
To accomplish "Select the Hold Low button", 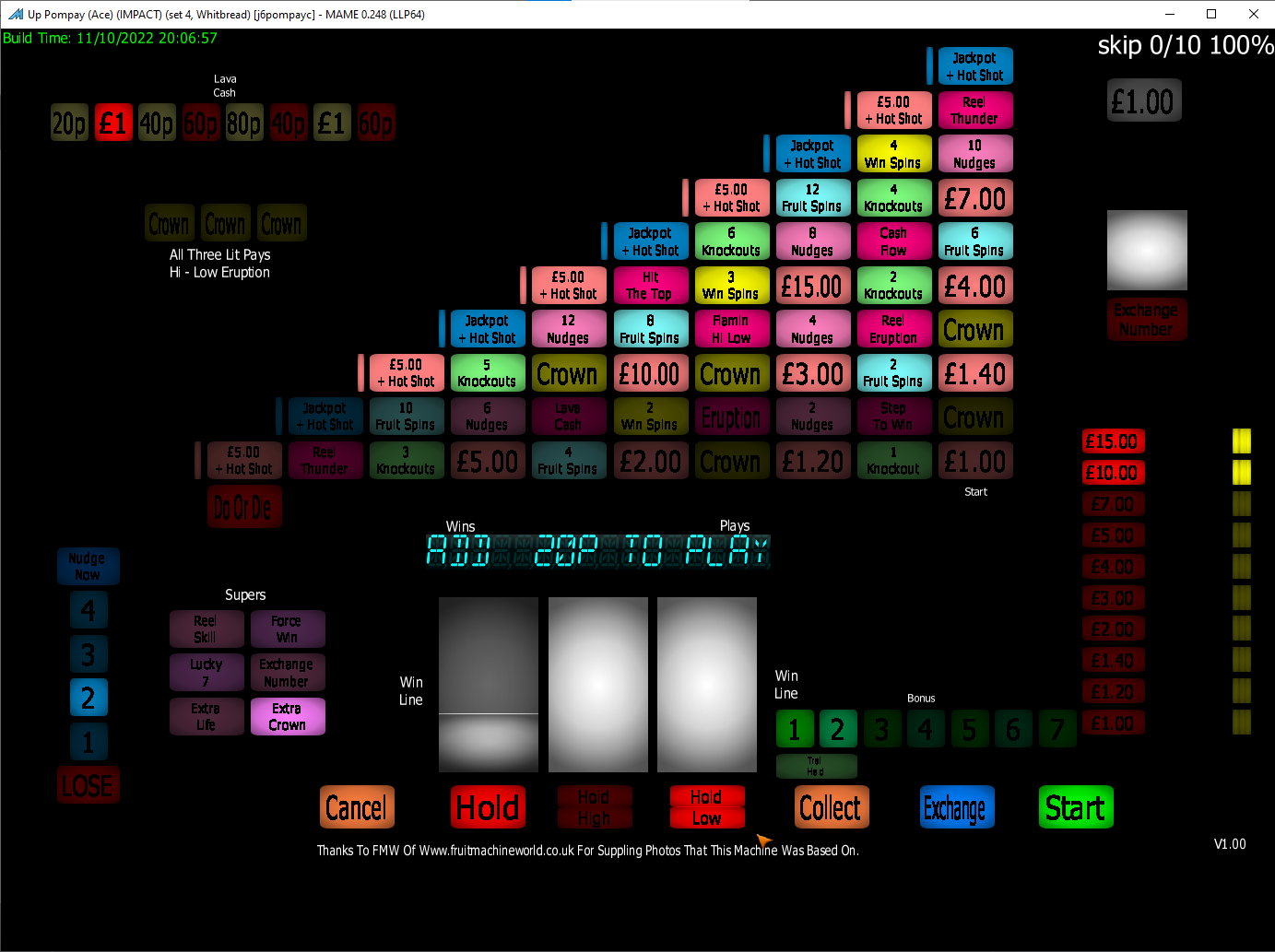I will [705, 807].
